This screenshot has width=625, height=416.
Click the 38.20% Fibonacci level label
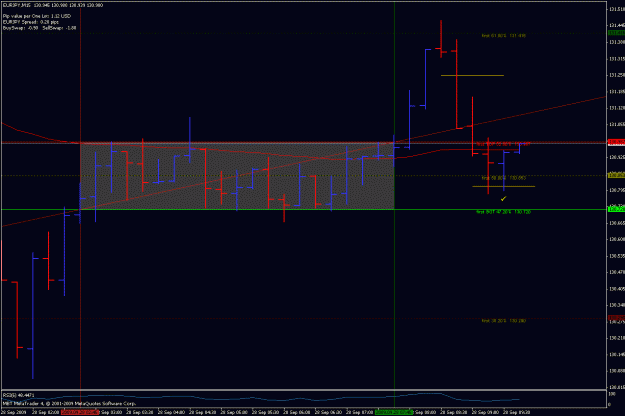[x=503, y=321]
